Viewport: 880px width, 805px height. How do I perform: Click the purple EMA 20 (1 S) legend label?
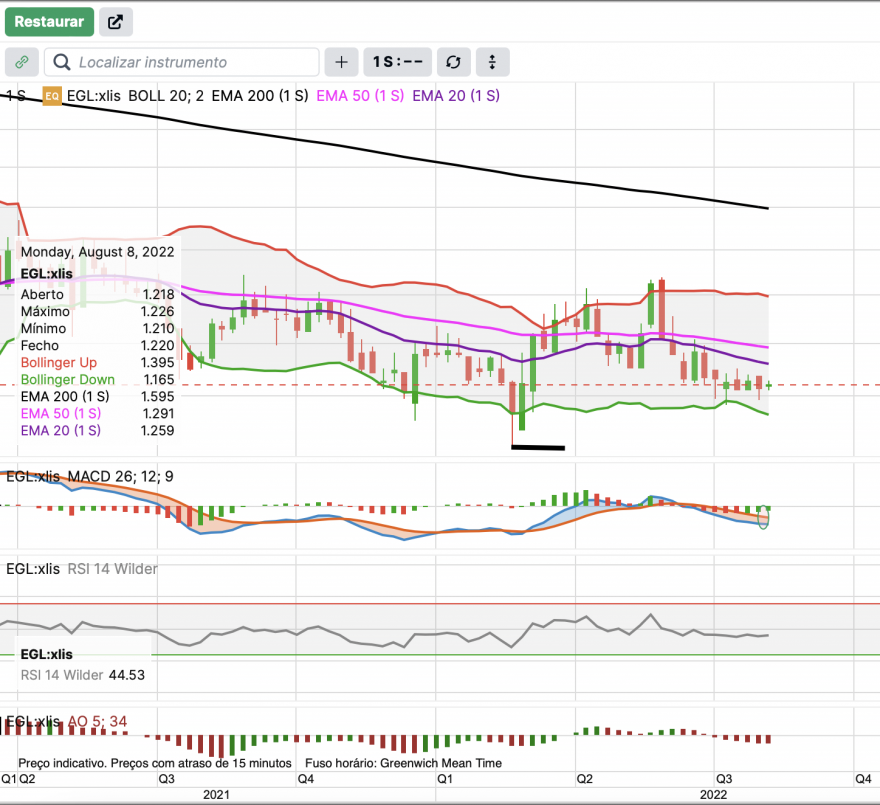(456, 96)
